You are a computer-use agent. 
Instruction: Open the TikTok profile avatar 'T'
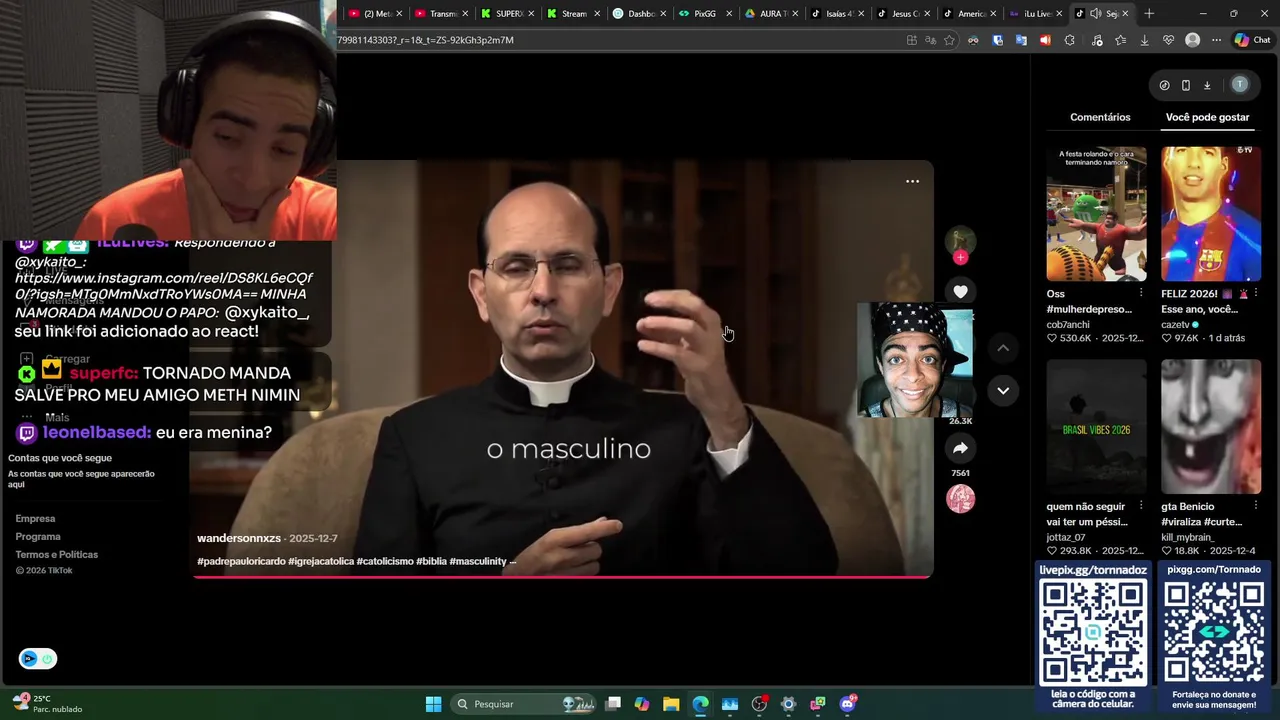tap(1240, 85)
